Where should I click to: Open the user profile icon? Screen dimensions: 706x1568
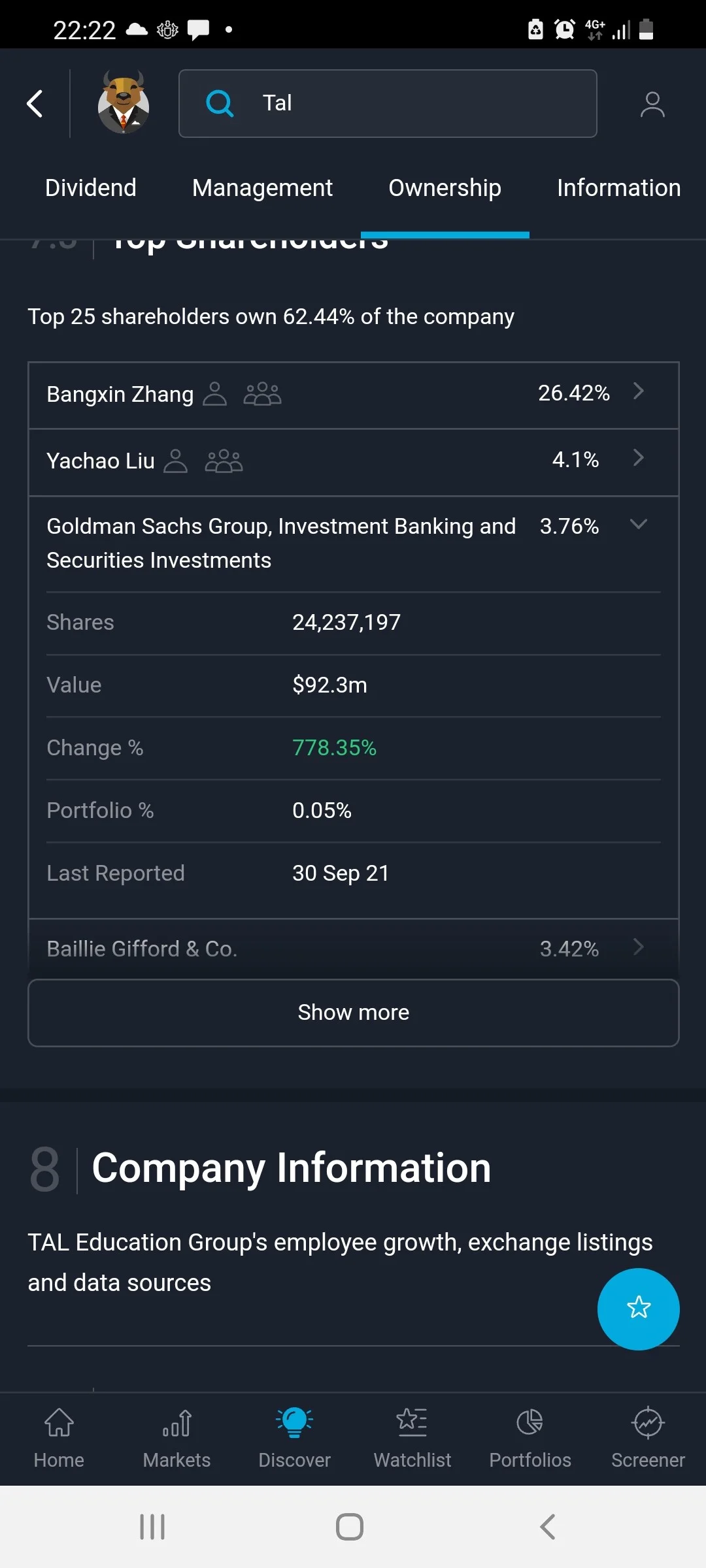pos(652,105)
